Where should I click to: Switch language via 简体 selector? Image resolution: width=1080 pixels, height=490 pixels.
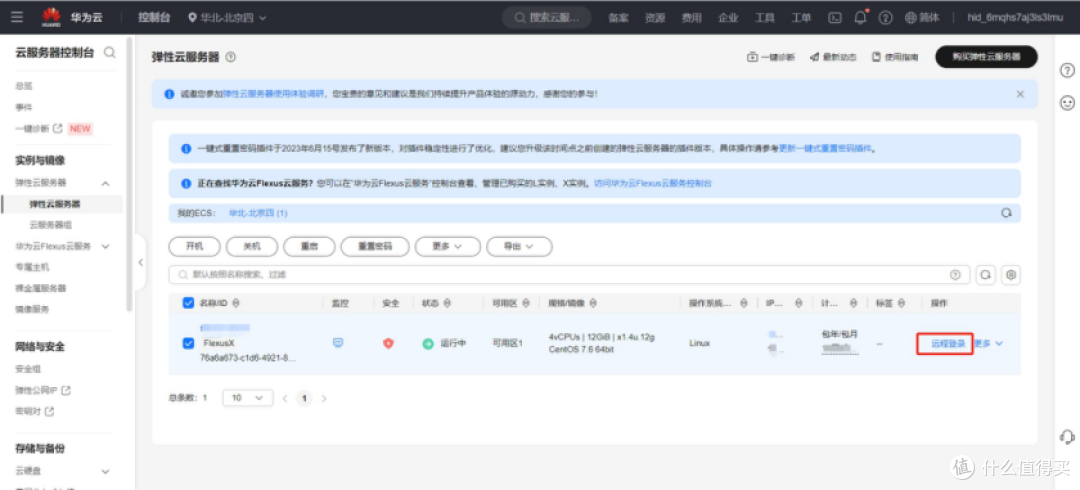click(922, 18)
